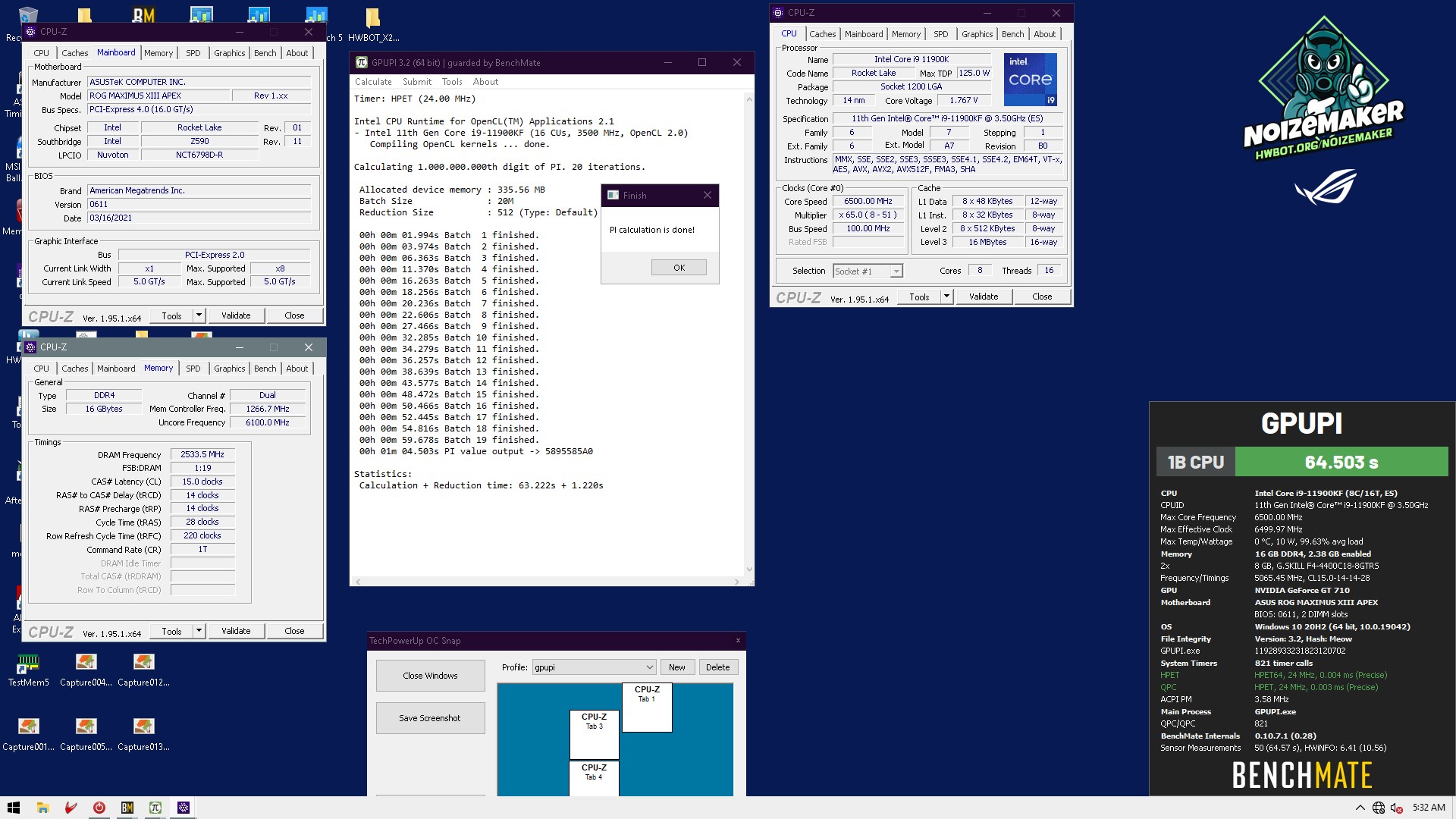Expand Tools dropdown arrow in Memory CPU-Z
1456x819 pixels.
pos(199,631)
